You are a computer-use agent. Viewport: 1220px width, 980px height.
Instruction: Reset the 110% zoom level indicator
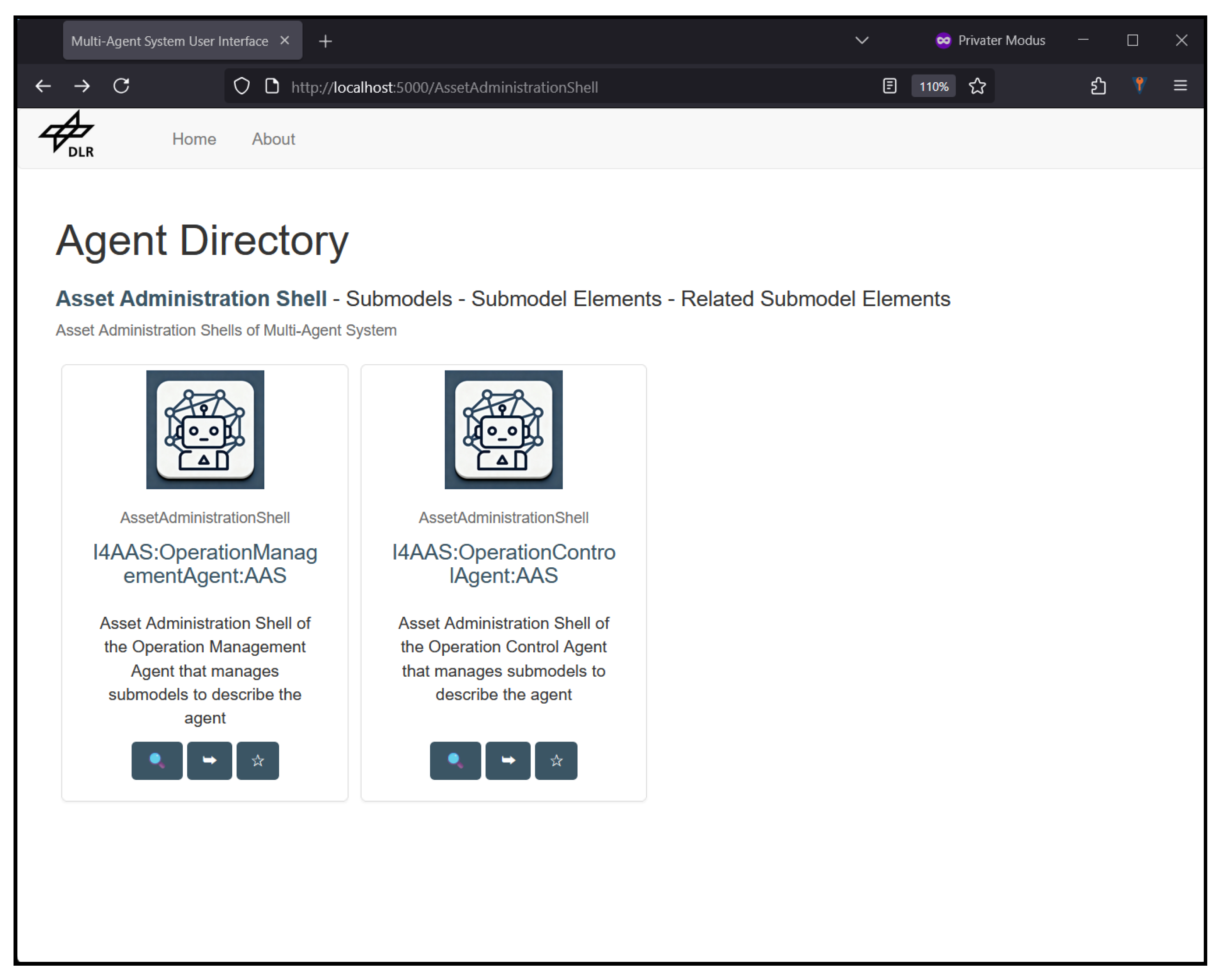click(x=933, y=86)
